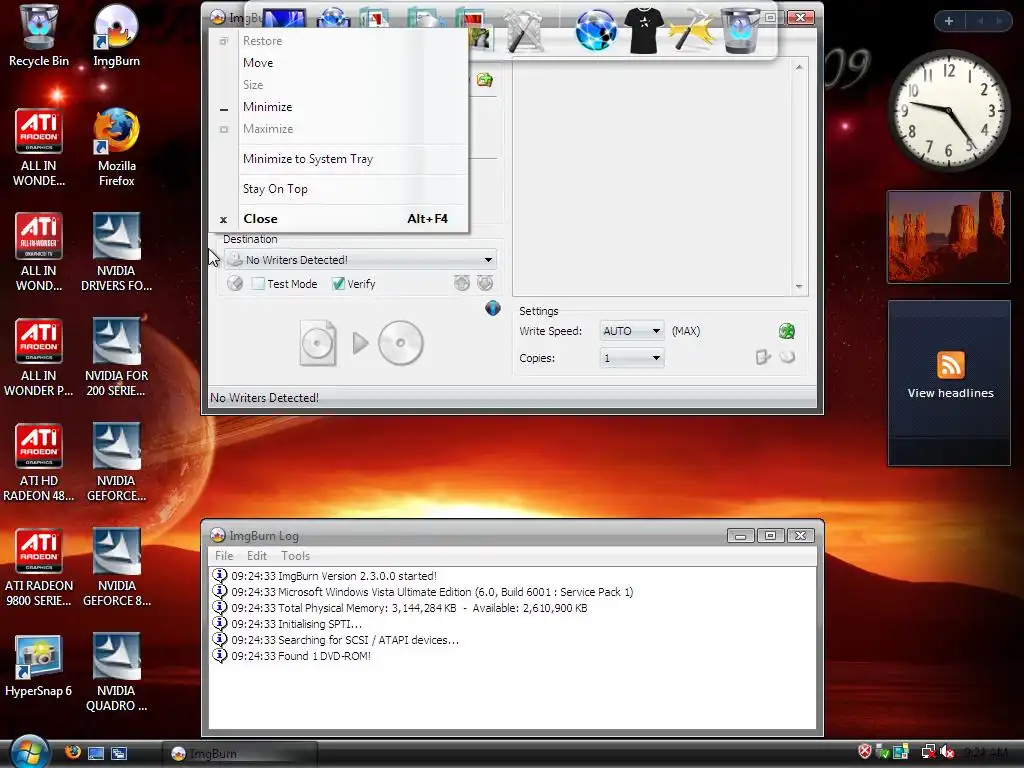Click Show Desktop in the quick launch bar
The height and width of the screenshot is (768, 1024).
[96, 753]
